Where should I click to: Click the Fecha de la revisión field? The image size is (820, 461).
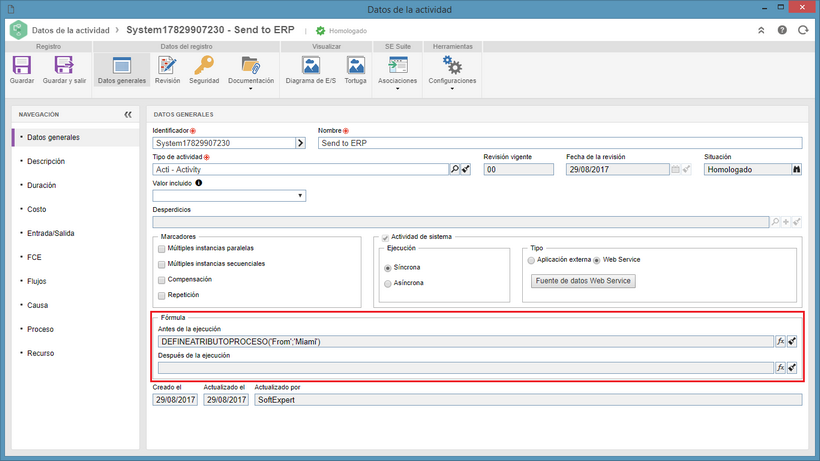[618, 169]
